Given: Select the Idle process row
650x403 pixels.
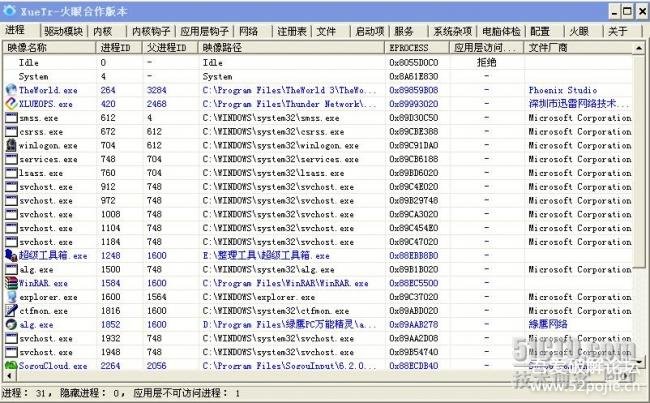Looking at the screenshot, I should pos(318,63).
